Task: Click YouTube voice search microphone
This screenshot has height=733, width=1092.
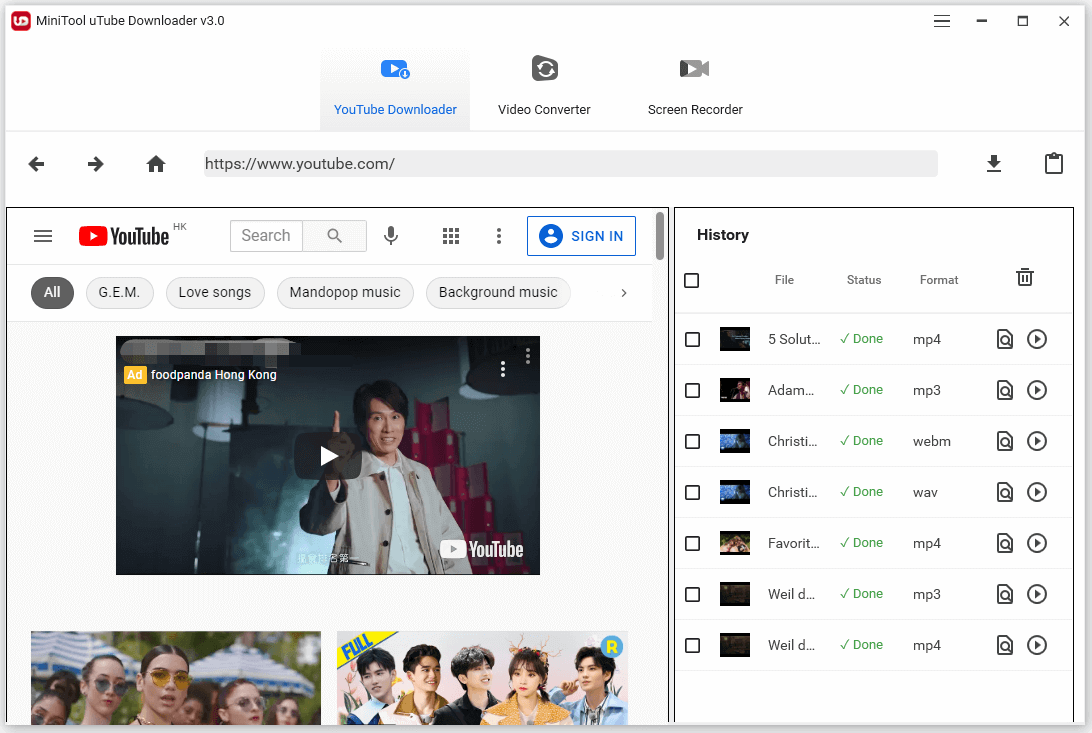Action: [x=391, y=236]
